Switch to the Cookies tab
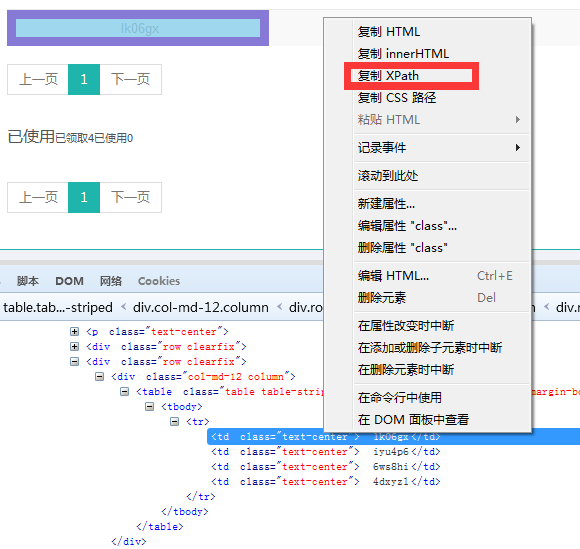Image resolution: width=580 pixels, height=549 pixels. pos(159,281)
